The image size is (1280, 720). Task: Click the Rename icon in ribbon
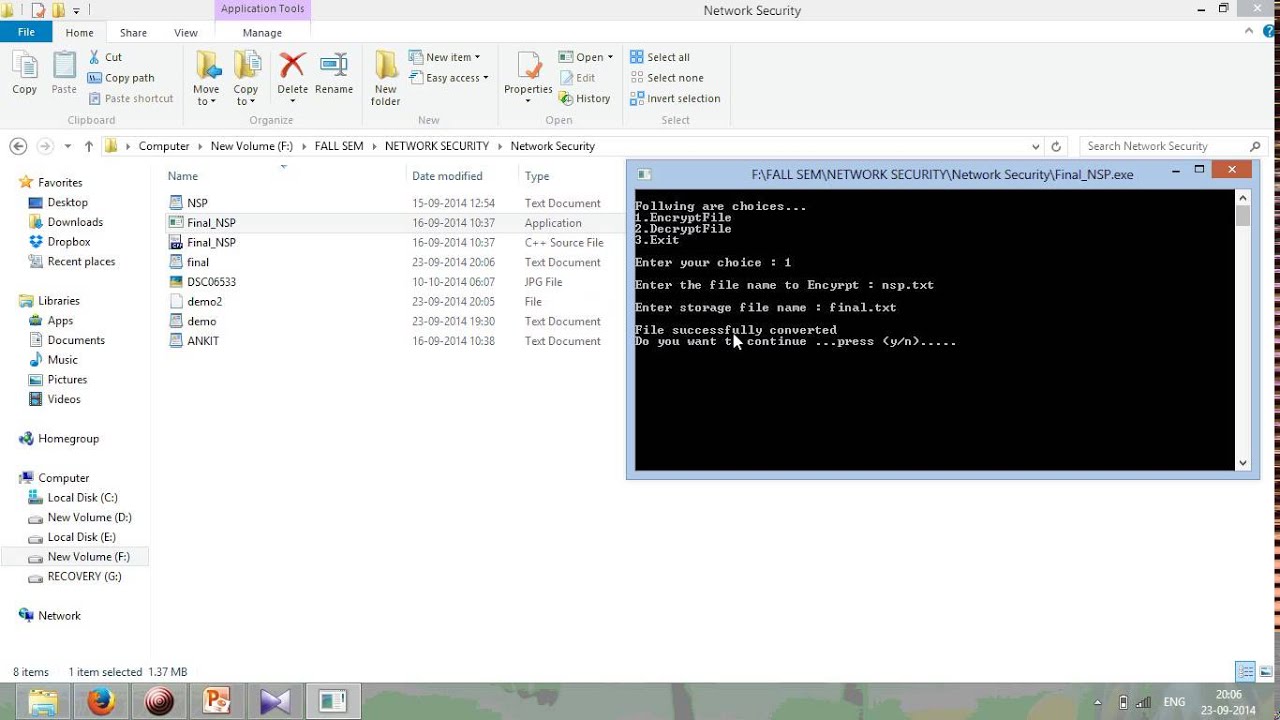point(333,77)
